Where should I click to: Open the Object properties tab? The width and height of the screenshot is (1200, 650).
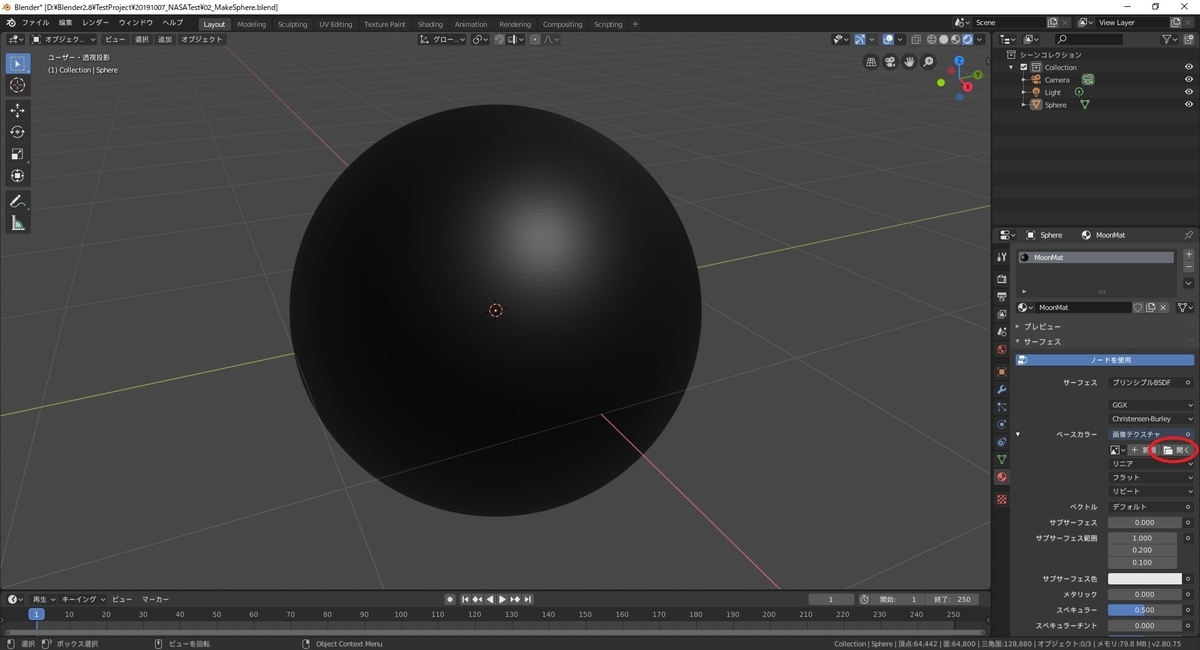point(1001,371)
